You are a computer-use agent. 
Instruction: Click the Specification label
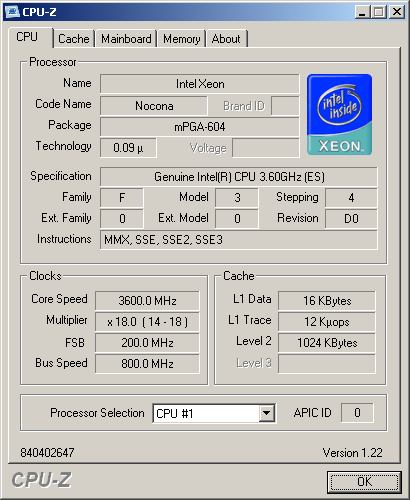pos(61,176)
